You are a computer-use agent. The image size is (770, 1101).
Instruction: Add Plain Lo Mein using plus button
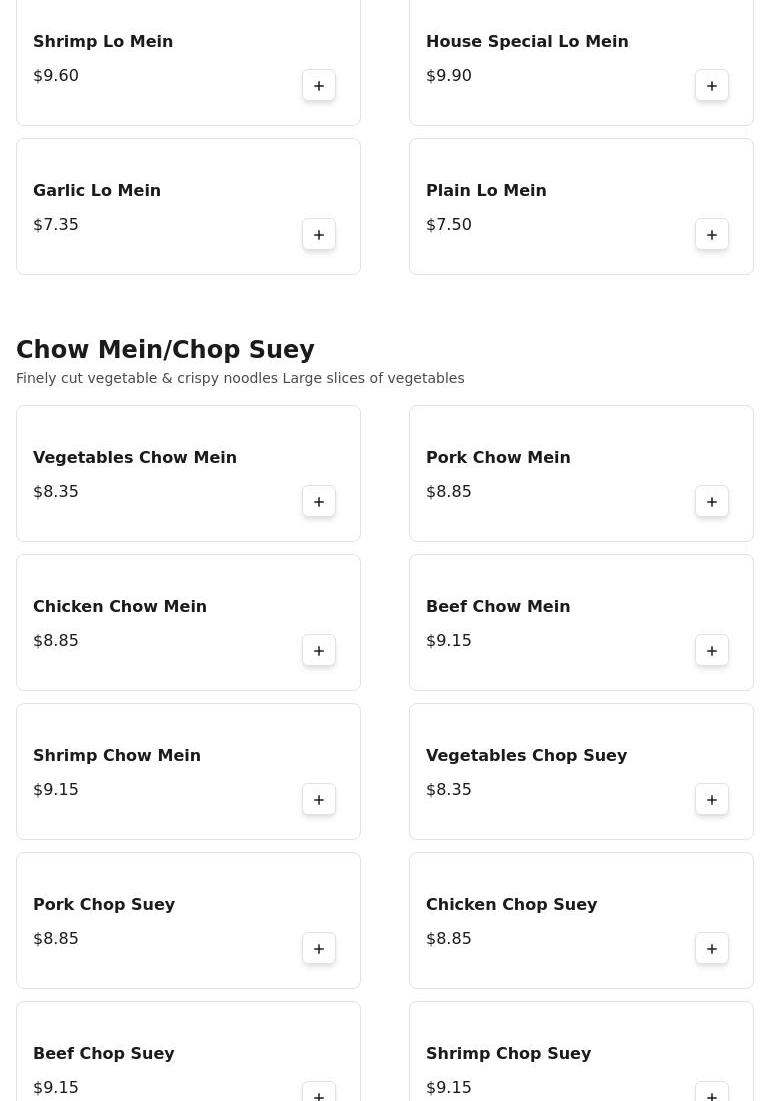point(712,235)
